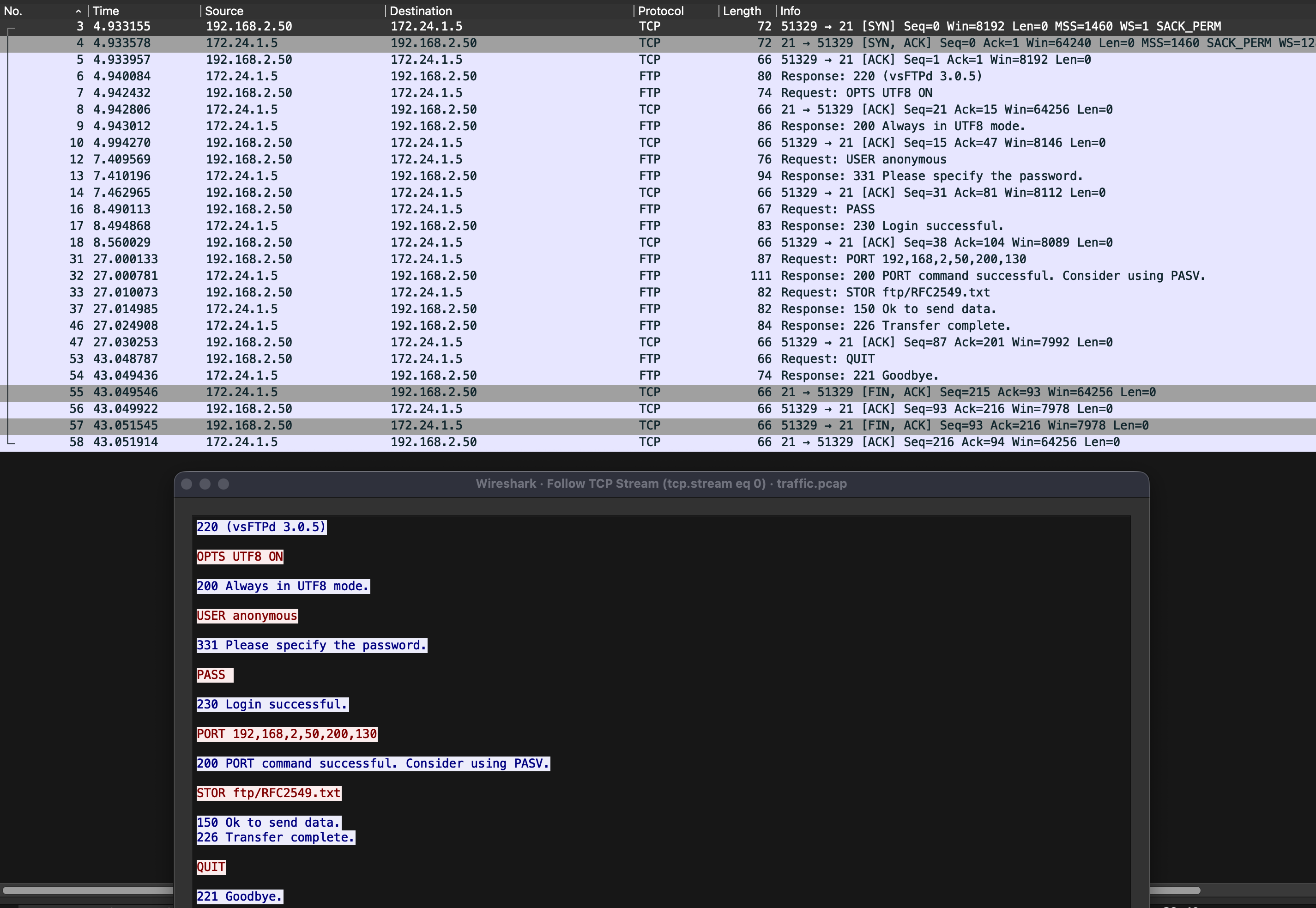Click the 220 (vsFTPd 3.0.5) stream line
This screenshot has width=1316, height=908.
261,527
